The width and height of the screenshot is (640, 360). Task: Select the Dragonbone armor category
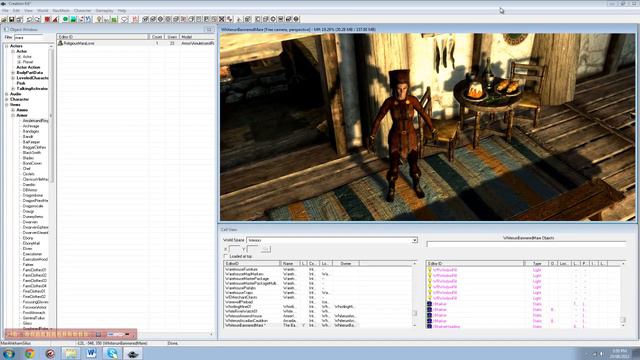pos(33,195)
